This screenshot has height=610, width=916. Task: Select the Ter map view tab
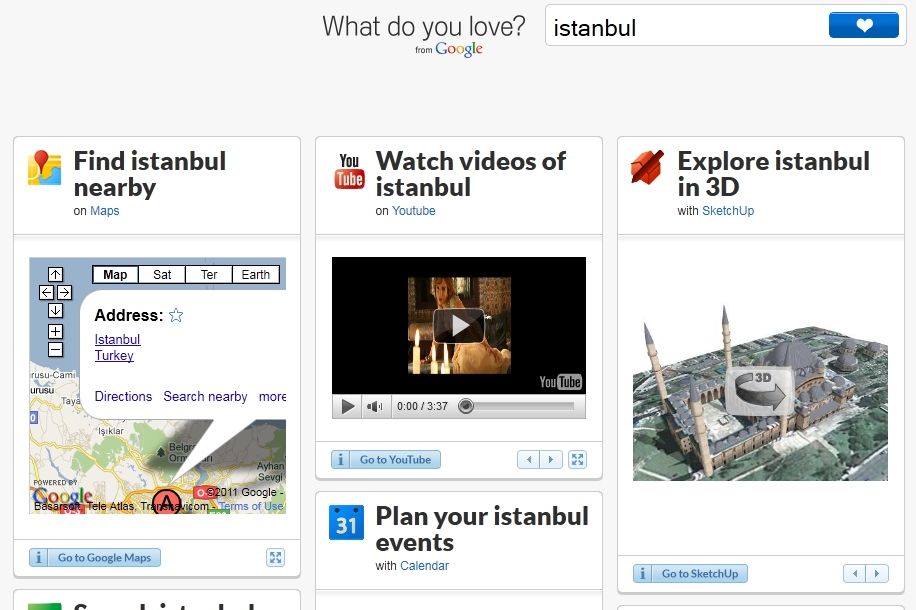click(208, 275)
